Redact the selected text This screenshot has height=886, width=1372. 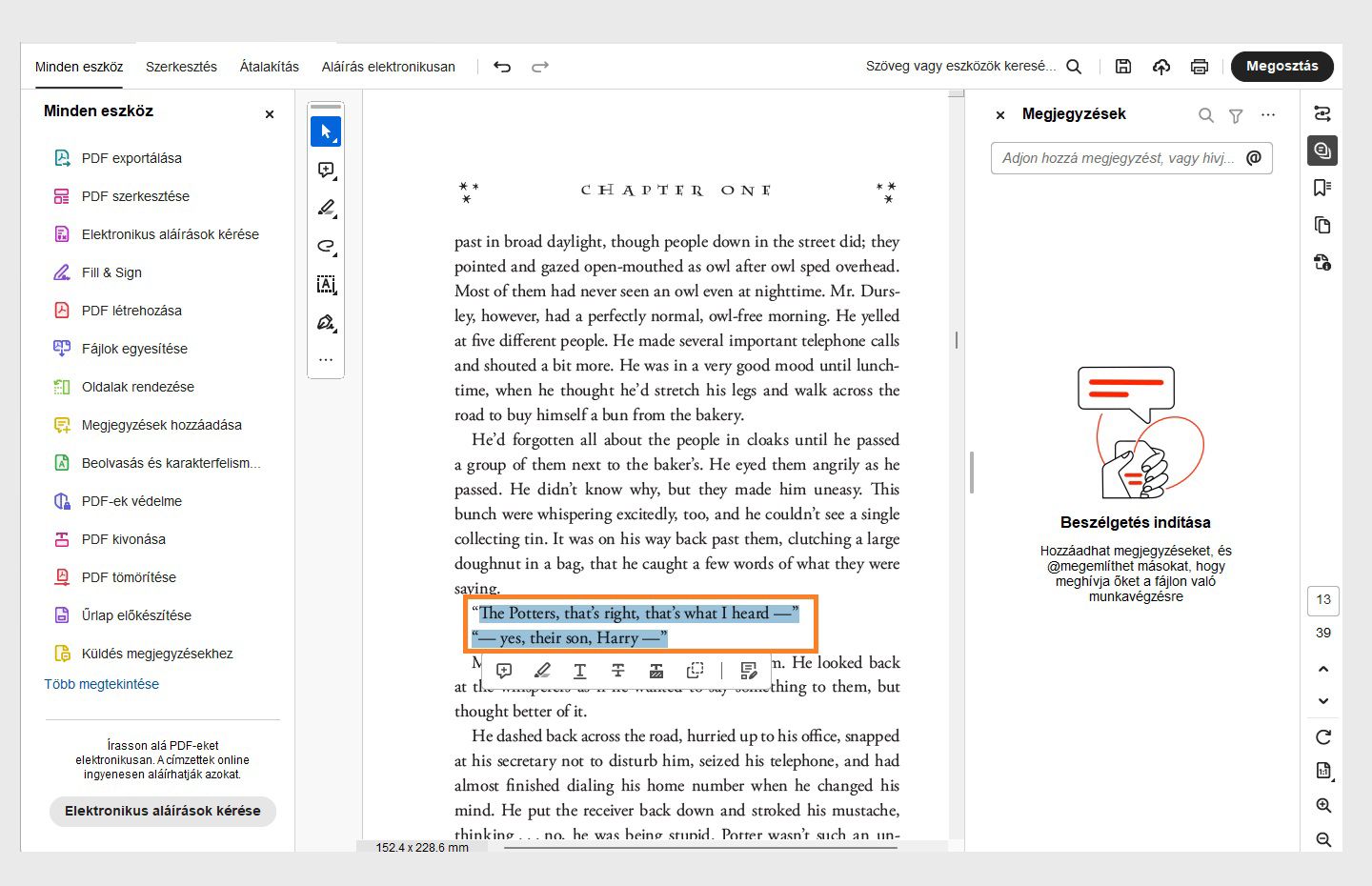[656, 671]
